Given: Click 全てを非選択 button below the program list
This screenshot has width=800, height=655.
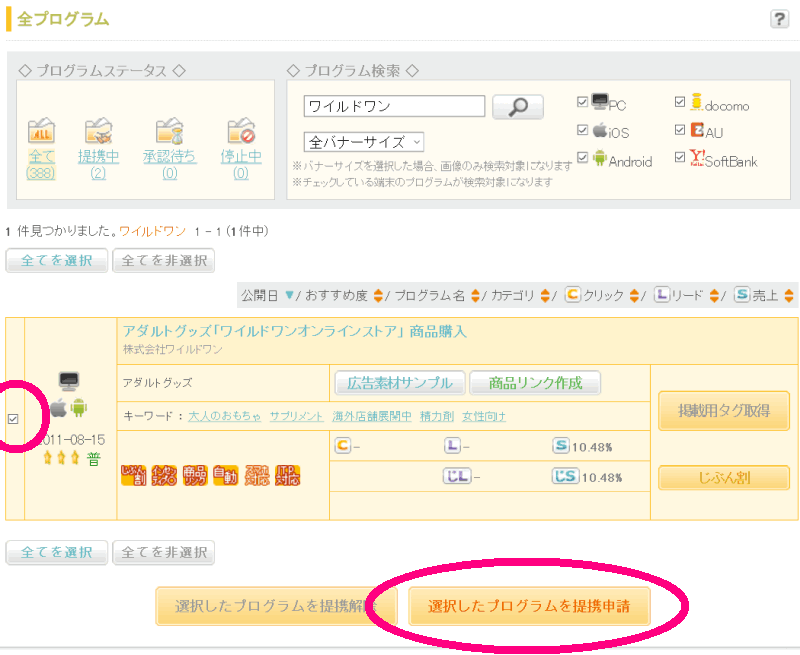Looking at the screenshot, I should tap(163, 552).
